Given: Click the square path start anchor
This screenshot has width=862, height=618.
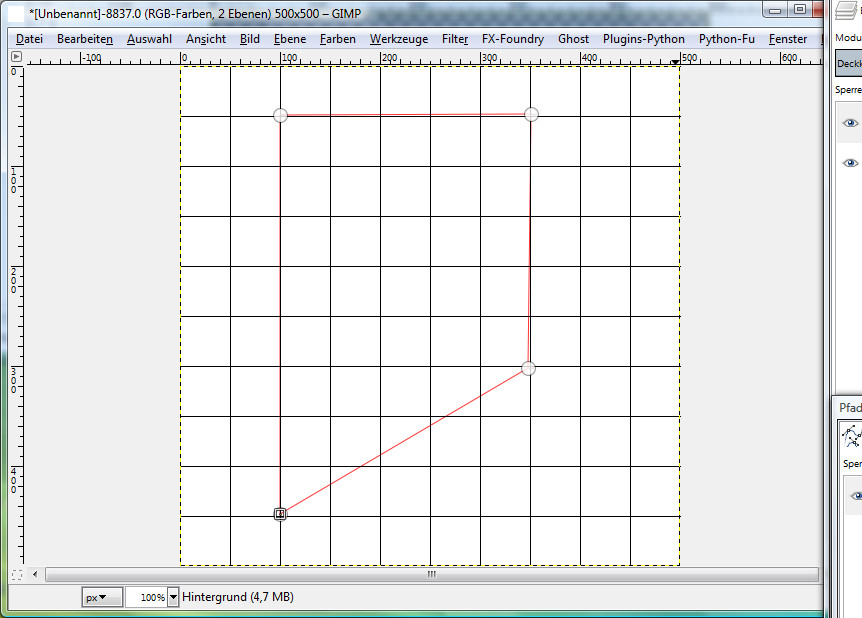Looking at the screenshot, I should (280, 513).
